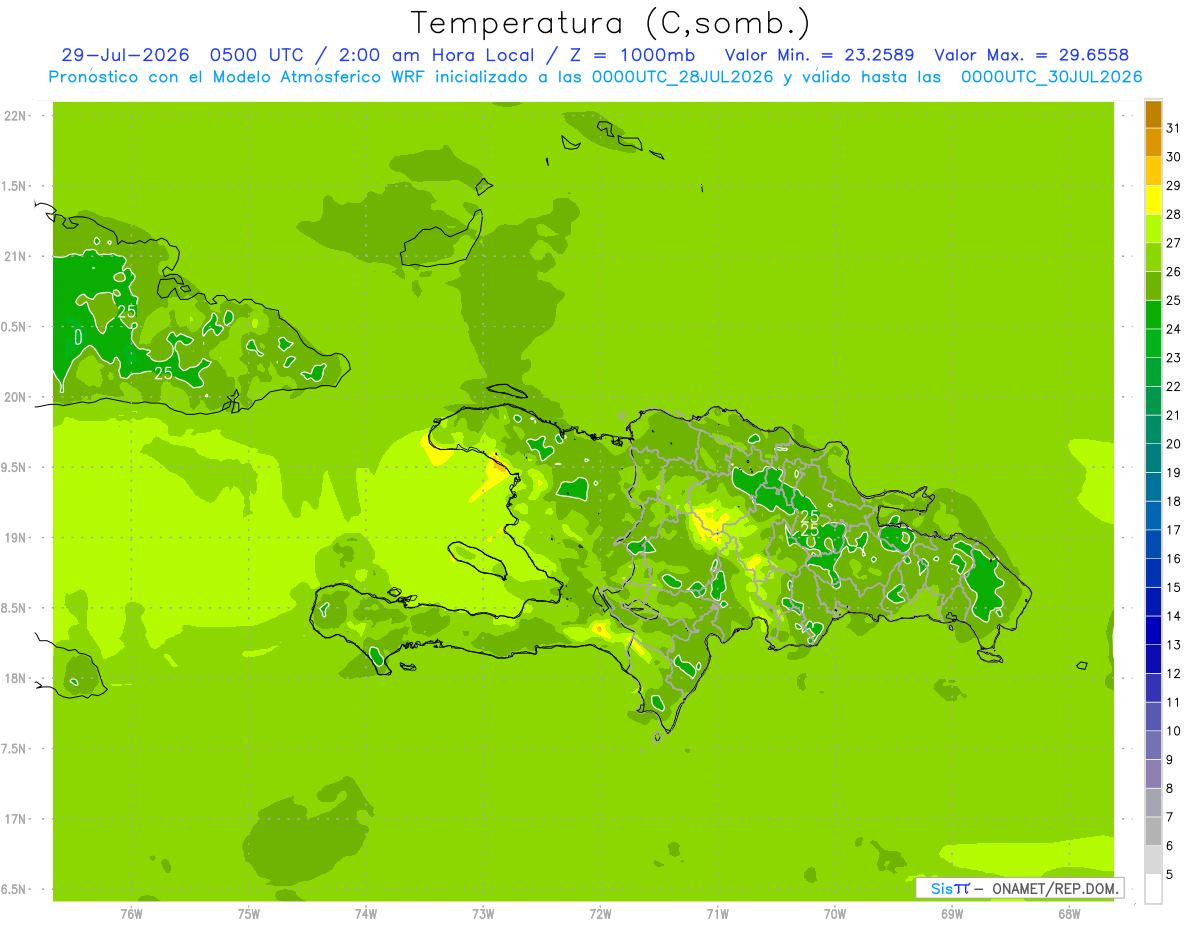Viewport: 1200px width, 927px height.
Task: Click "Valor Max. = 29.6558" value
Action: (x=1031, y=55)
